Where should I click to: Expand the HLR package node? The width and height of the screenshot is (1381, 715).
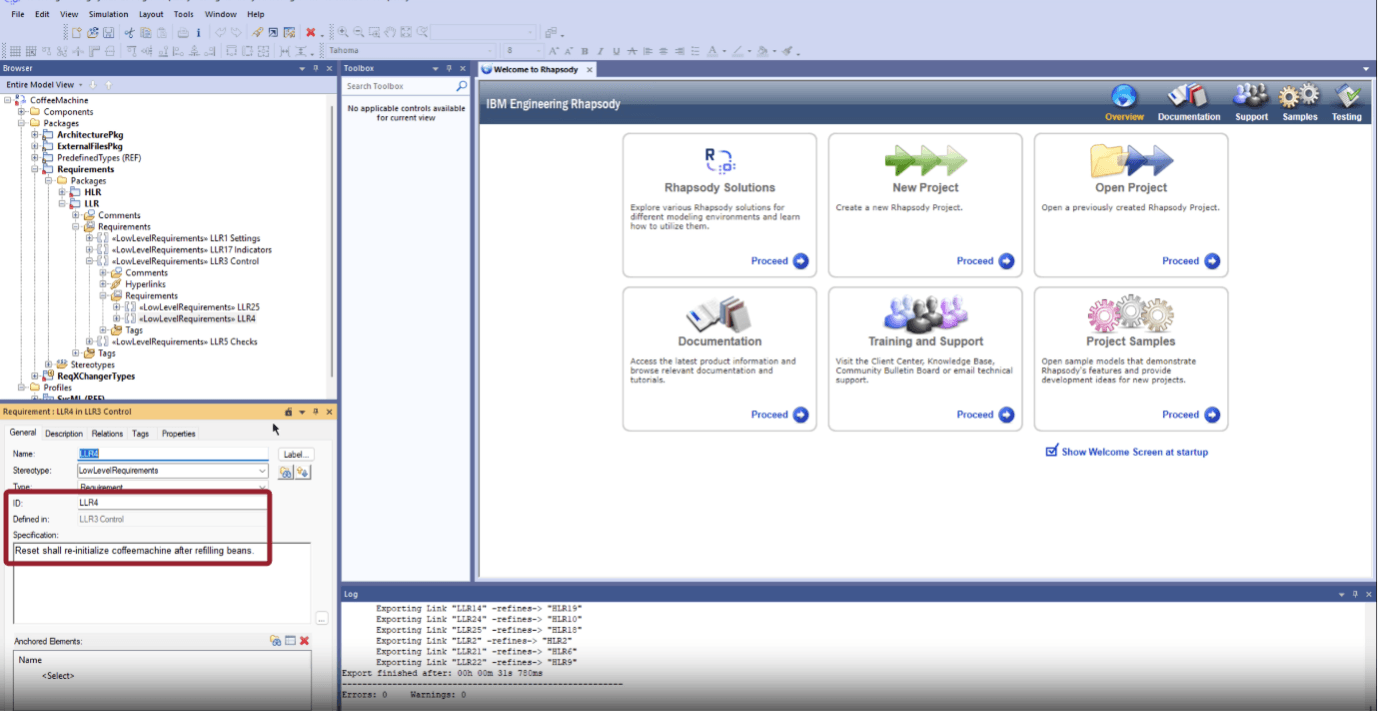coord(62,192)
